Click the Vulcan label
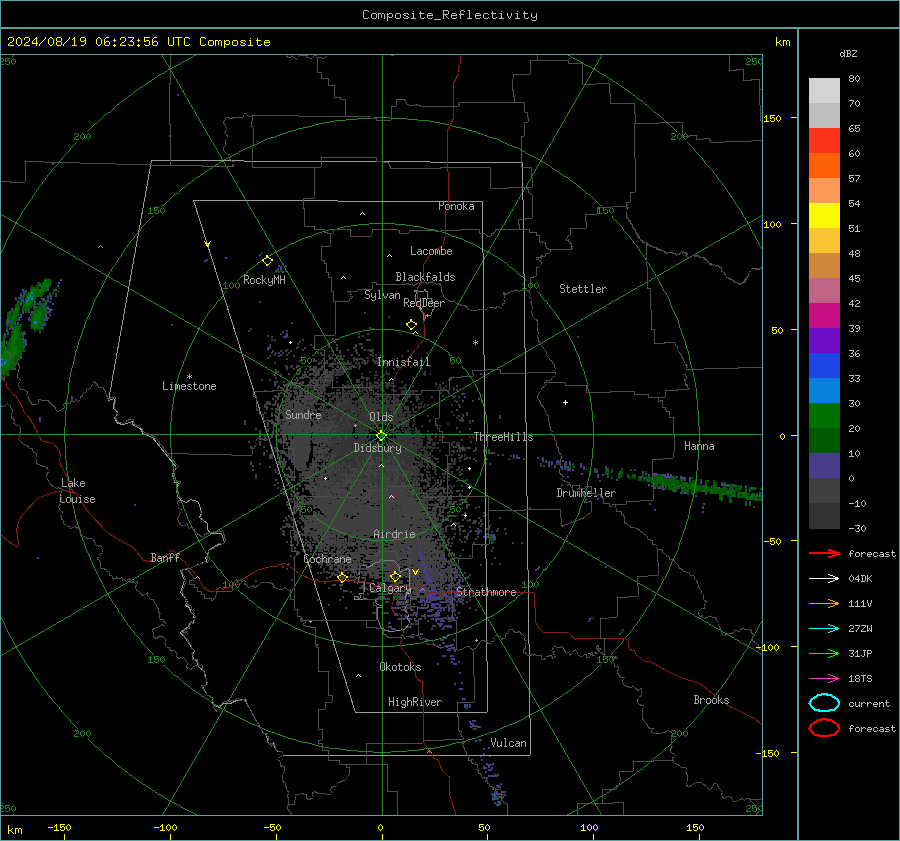 pos(508,743)
